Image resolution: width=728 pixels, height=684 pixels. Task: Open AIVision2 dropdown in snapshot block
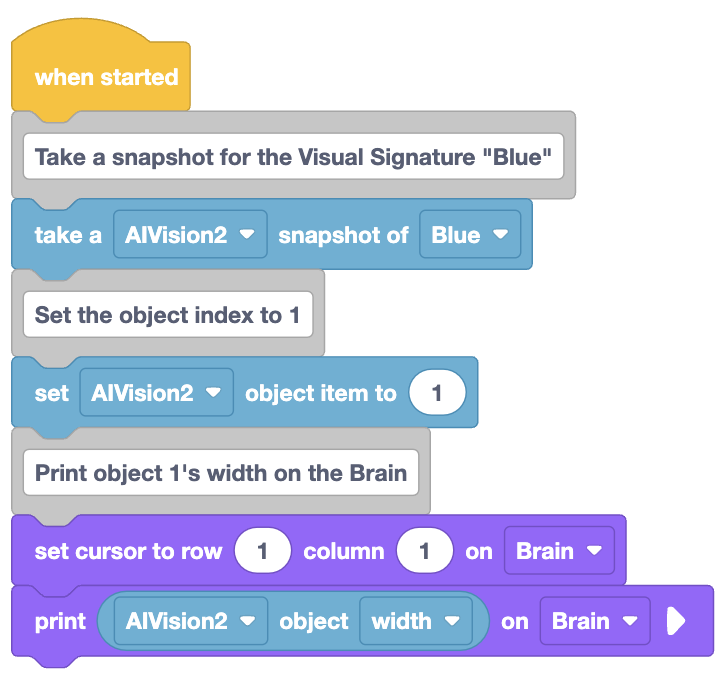click(190, 234)
